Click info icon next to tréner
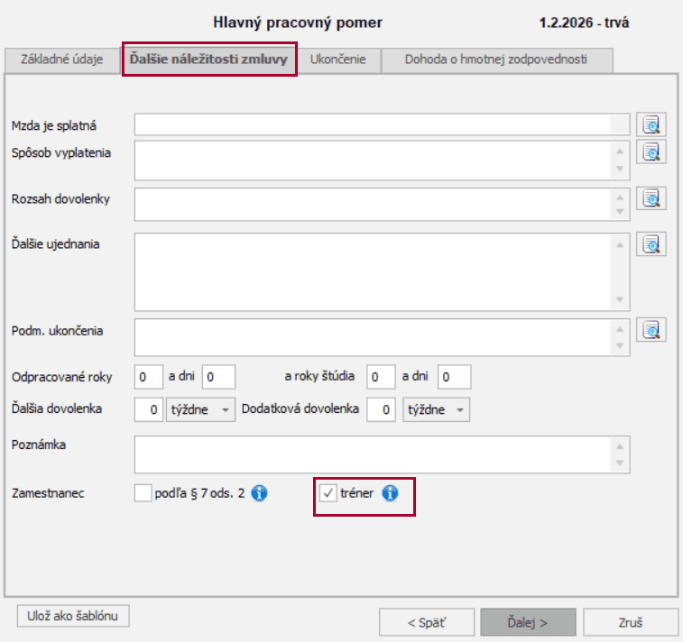 (x=390, y=493)
